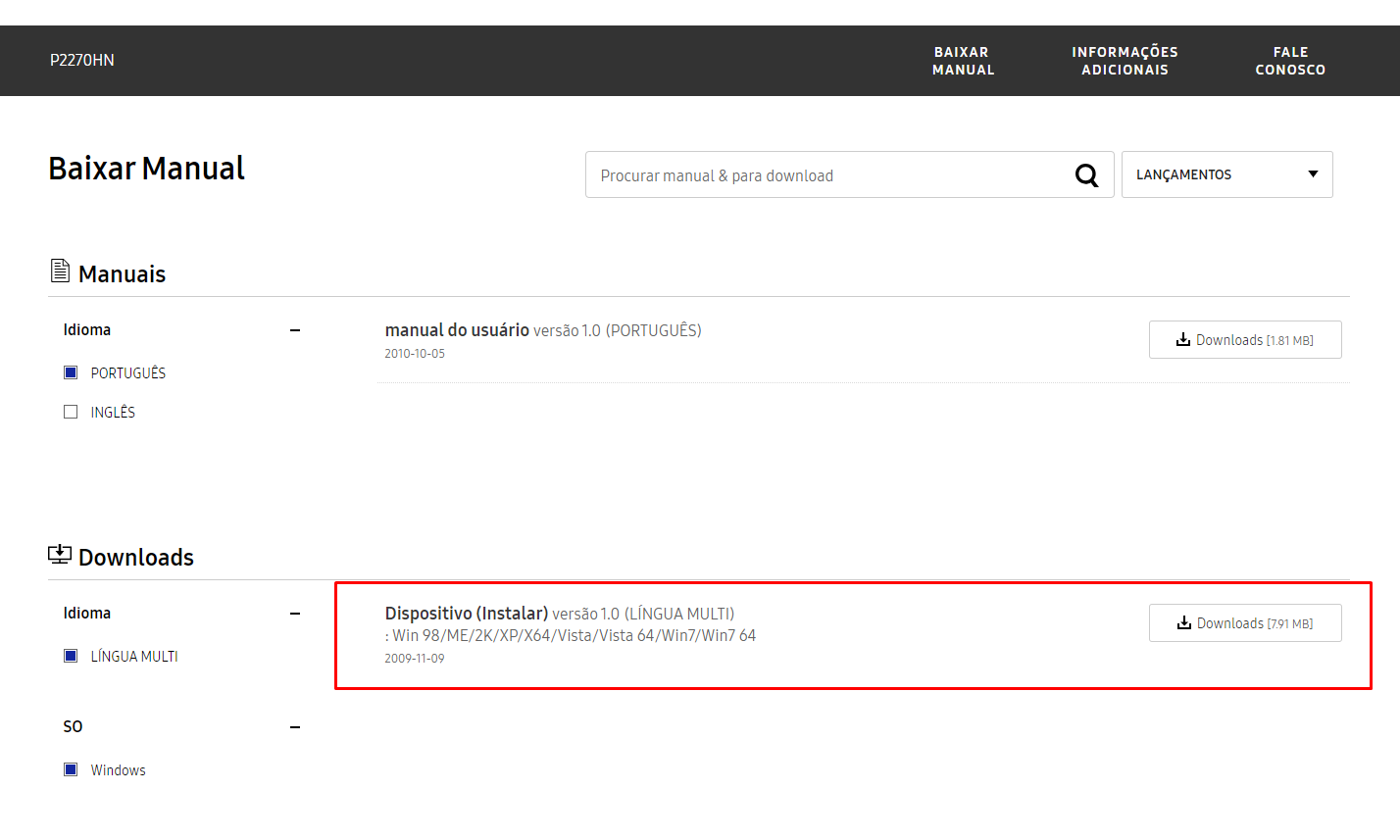Download the 1.81 MB user manual
This screenshot has height=840, width=1400.
1245,340
